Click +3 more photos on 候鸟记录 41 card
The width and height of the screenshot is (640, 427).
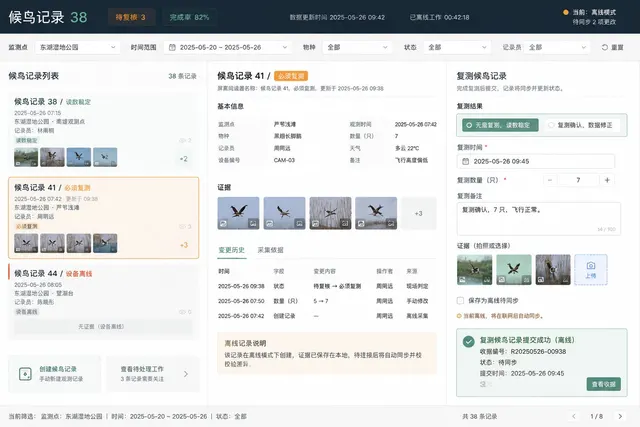tap(184, 245)
